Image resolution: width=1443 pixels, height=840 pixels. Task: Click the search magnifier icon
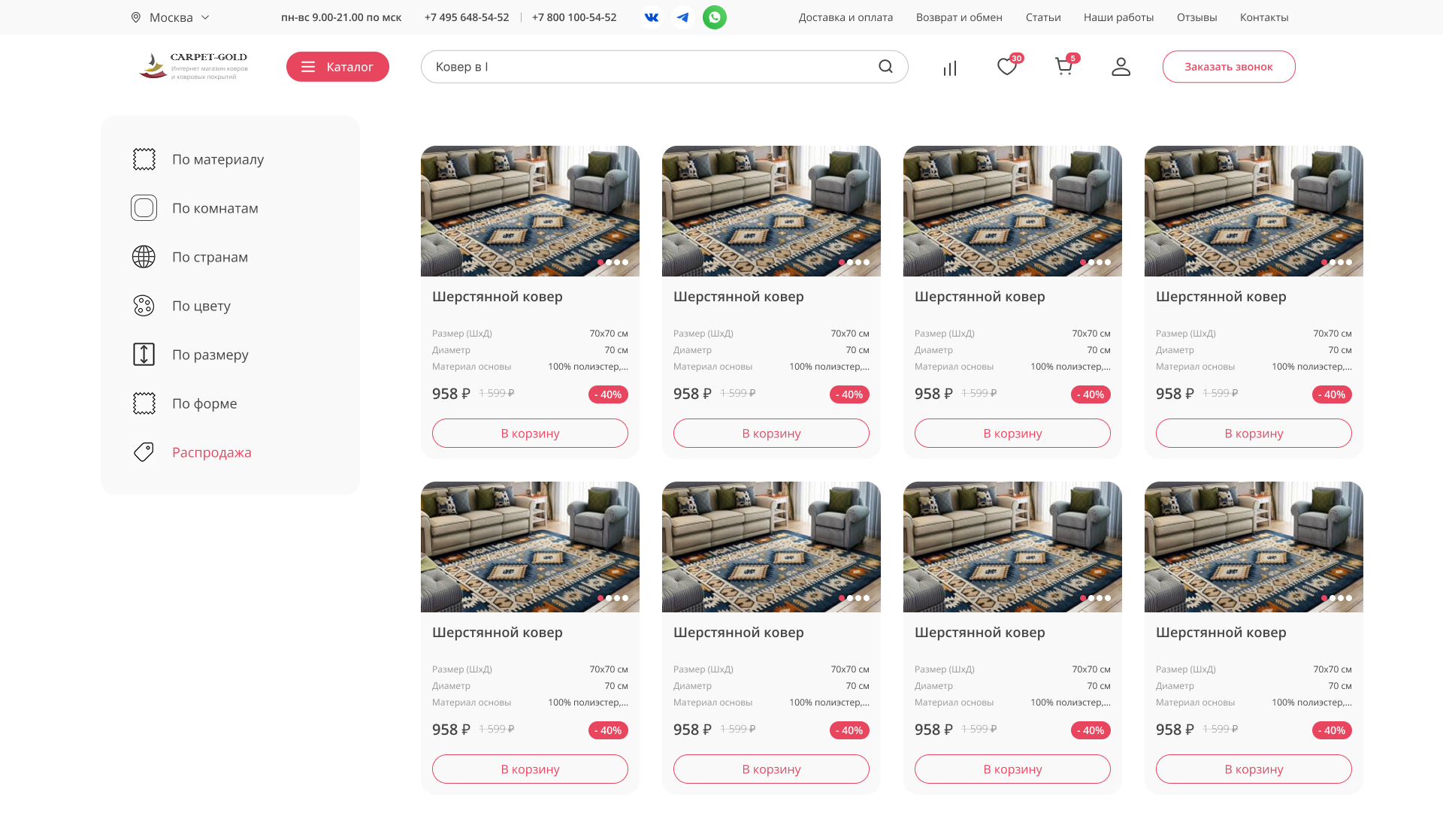pos(885,67)
